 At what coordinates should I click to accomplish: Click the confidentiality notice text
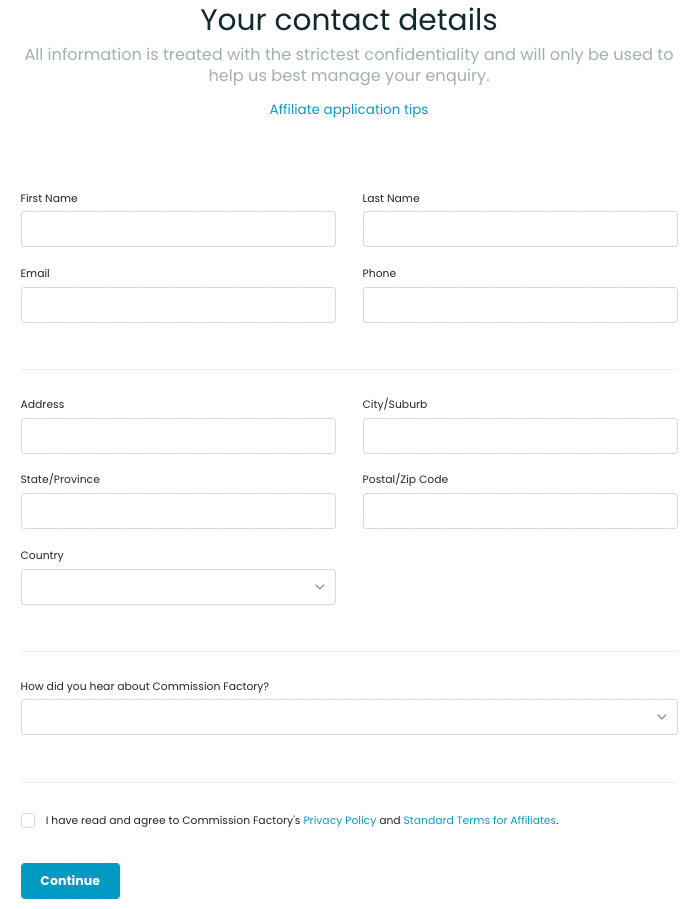(x=348, y=64)
